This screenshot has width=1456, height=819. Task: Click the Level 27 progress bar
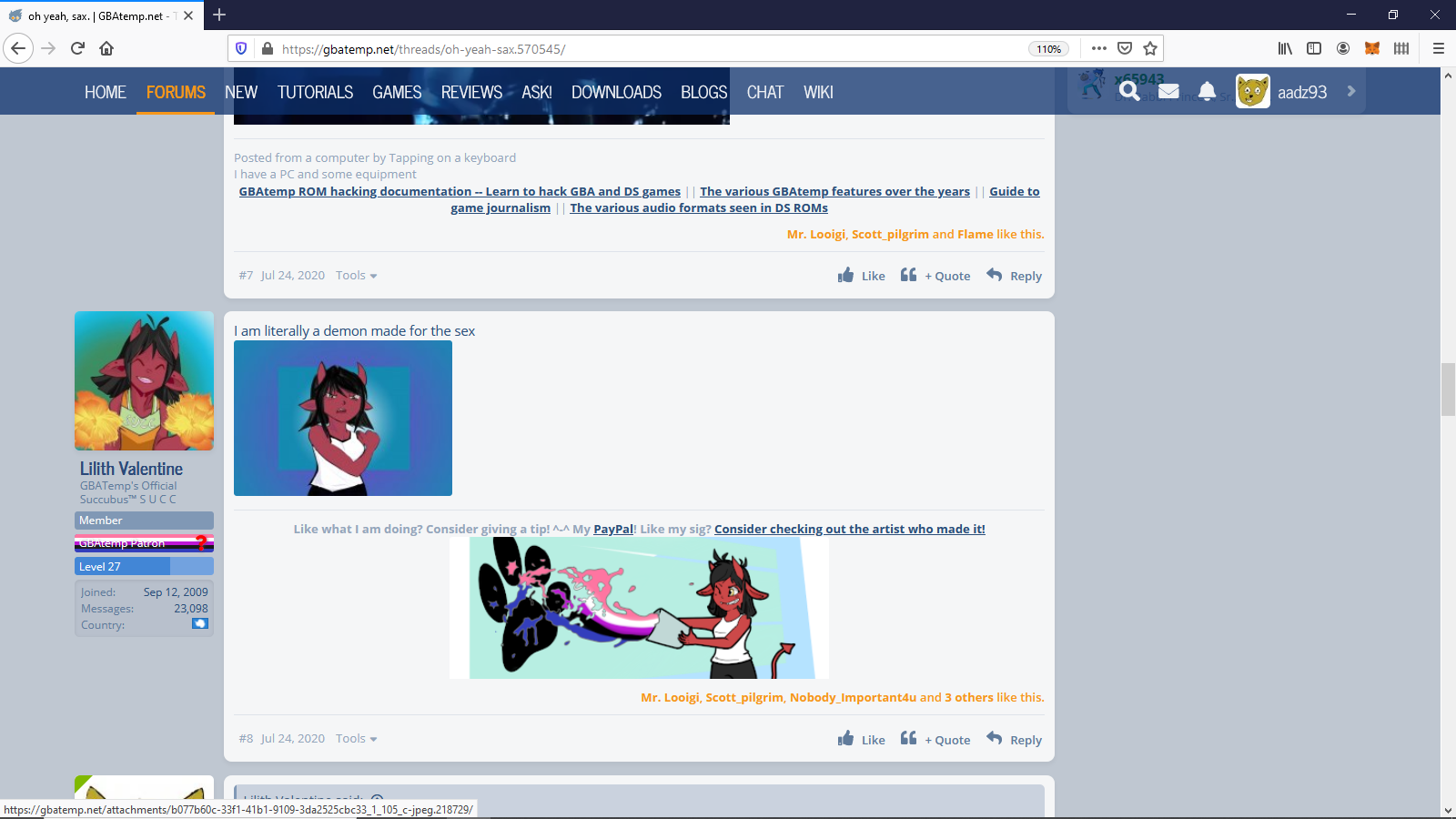click(x=144, y=566)
